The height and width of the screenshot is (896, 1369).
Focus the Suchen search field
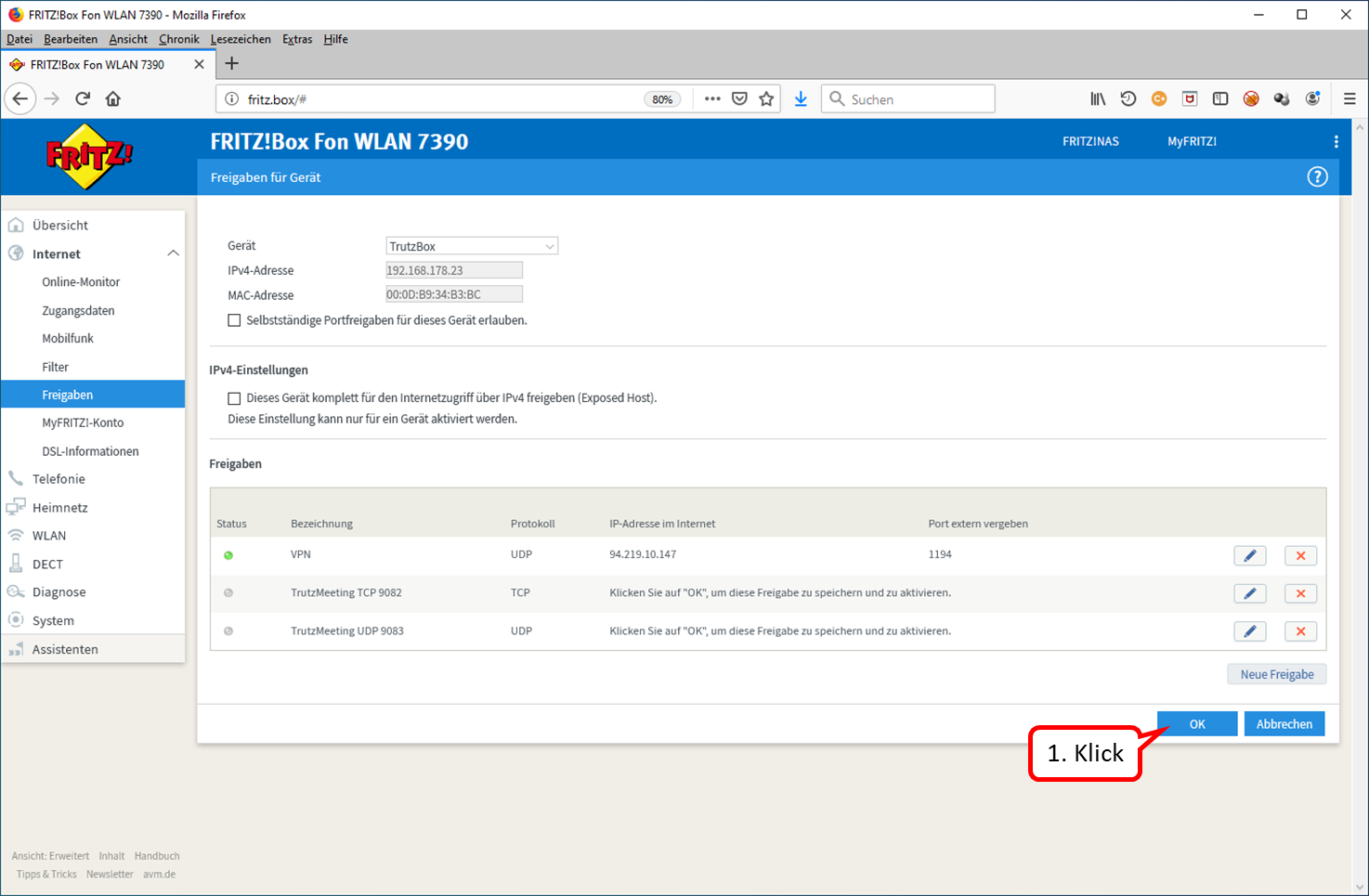[908, 98]
